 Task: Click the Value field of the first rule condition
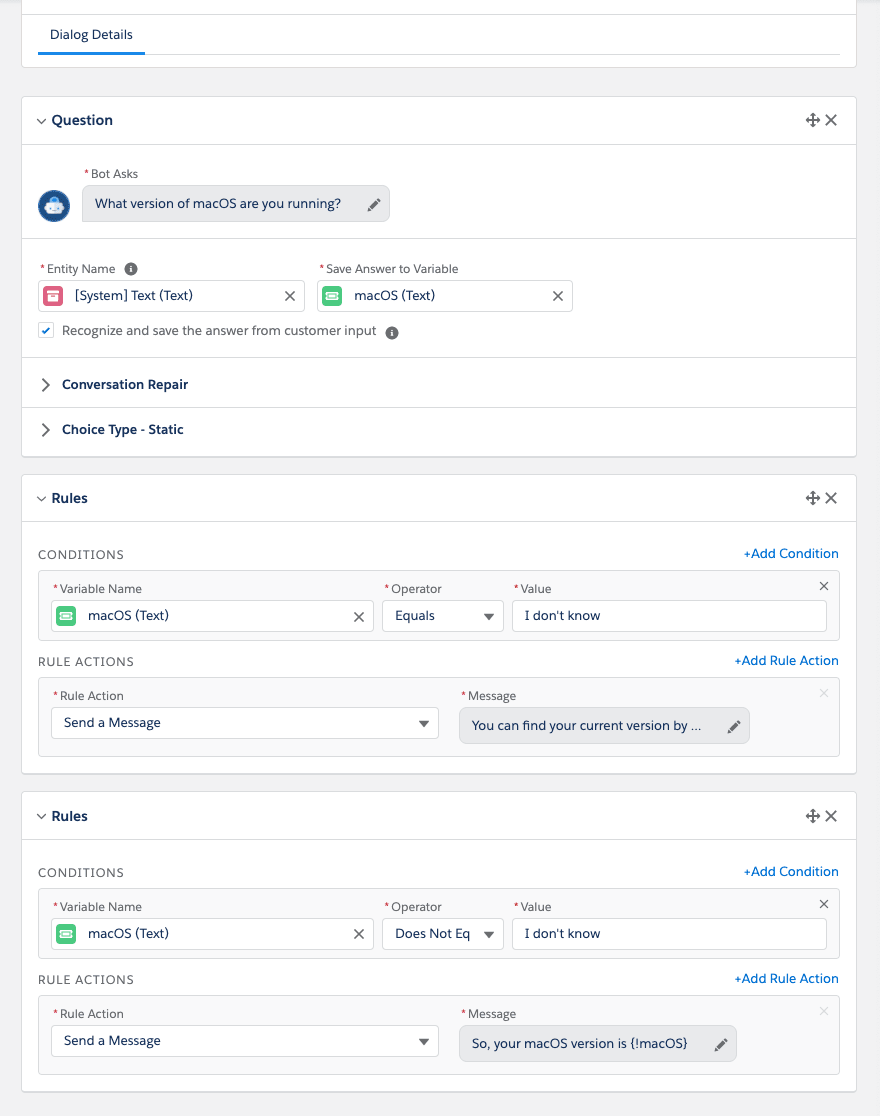(x=669, y=616)
